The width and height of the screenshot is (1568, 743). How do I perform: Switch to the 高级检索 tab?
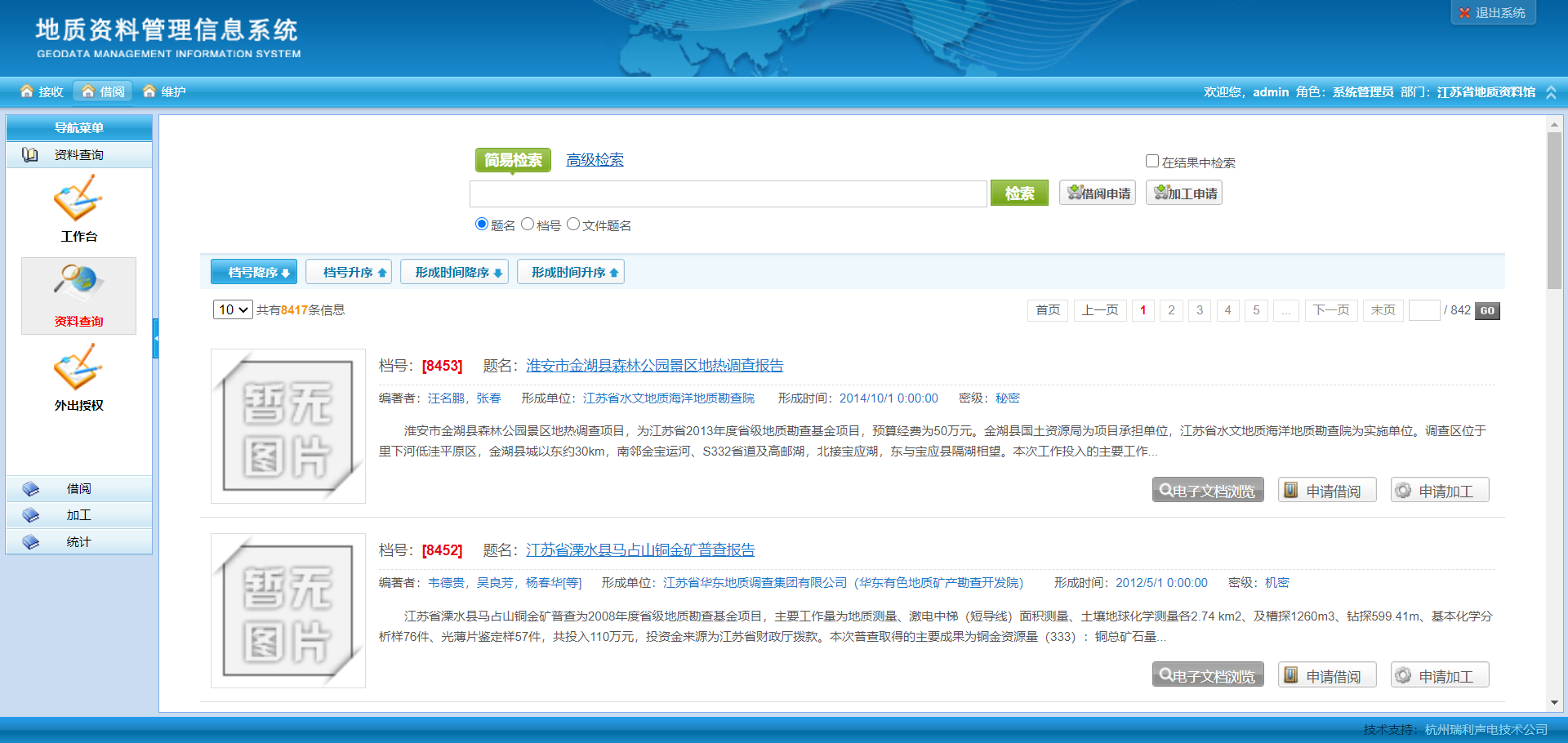pos(595,160)
